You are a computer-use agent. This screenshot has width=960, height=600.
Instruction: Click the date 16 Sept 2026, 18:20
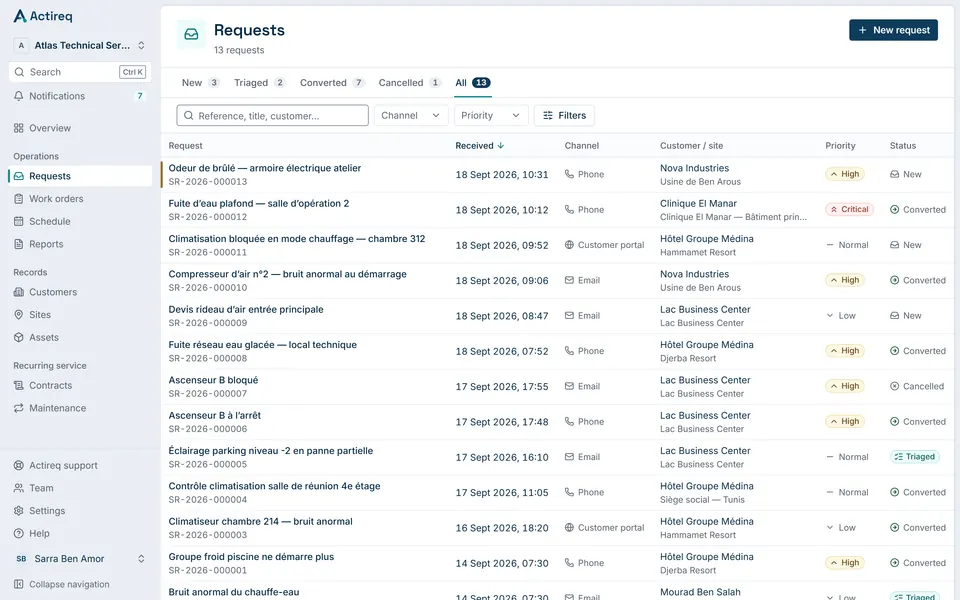tap(502, 528)
